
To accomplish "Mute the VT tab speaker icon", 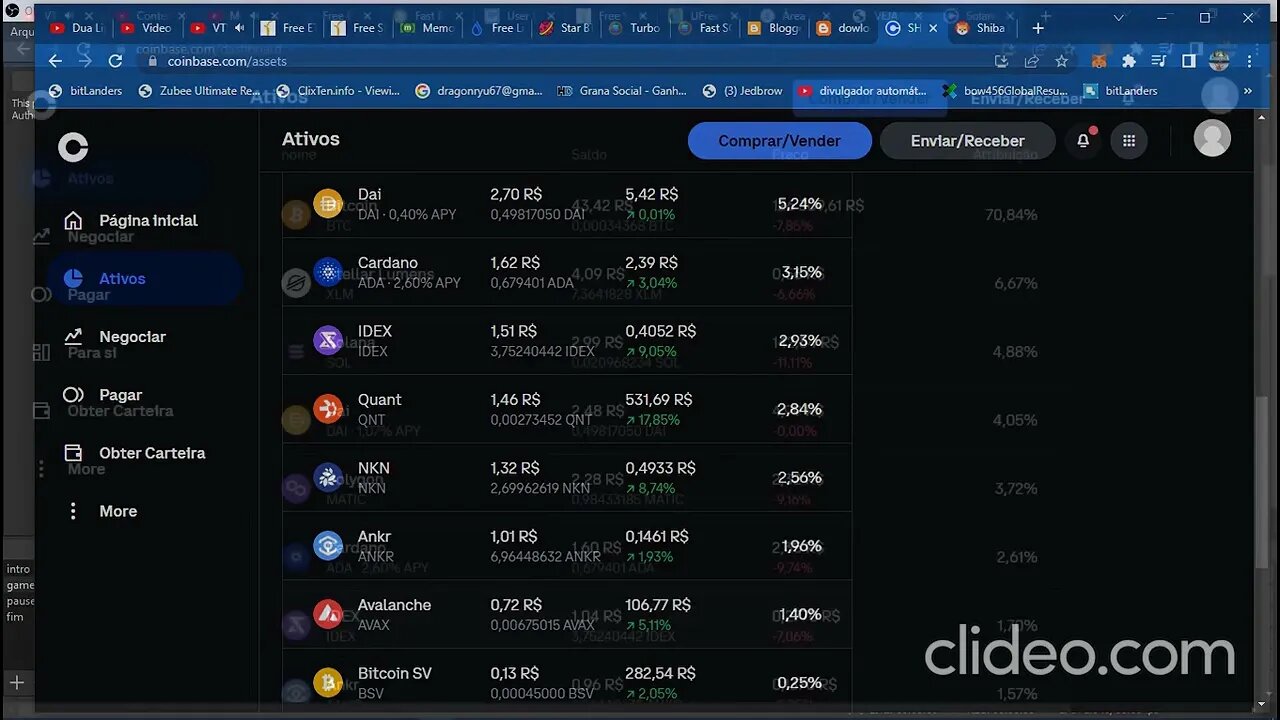I will coord(239,28).
